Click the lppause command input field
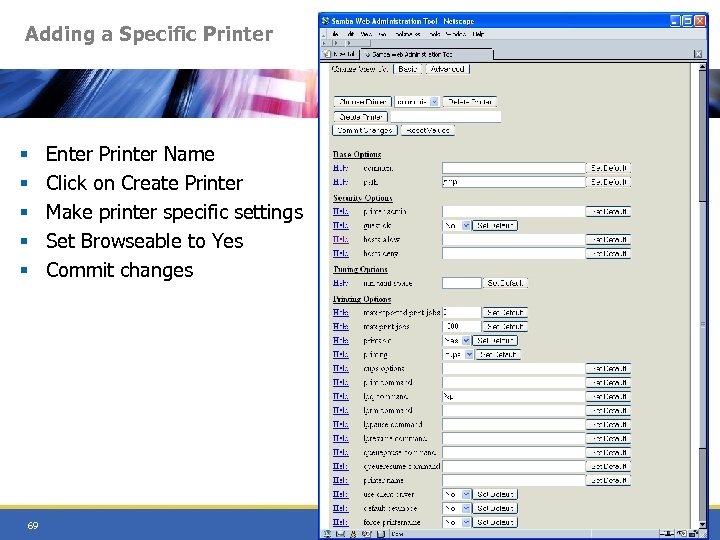The width and height of the screenshot is (720, 540). [x=513, y=424]
